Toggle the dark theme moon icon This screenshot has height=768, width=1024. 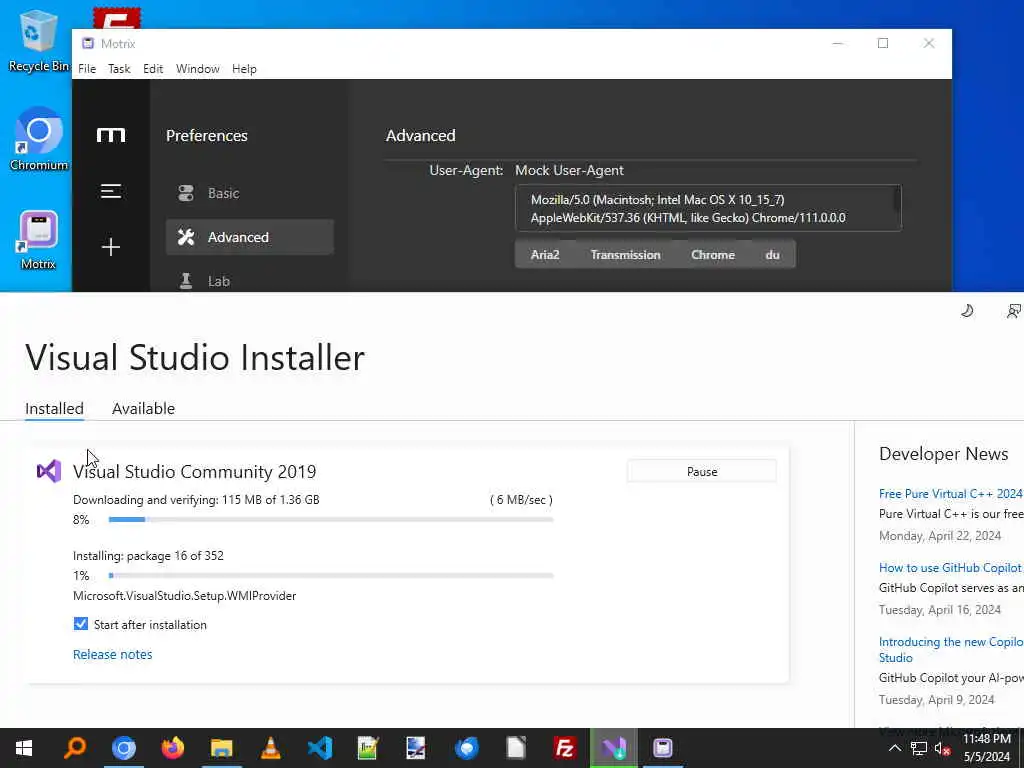click(967, 311)
